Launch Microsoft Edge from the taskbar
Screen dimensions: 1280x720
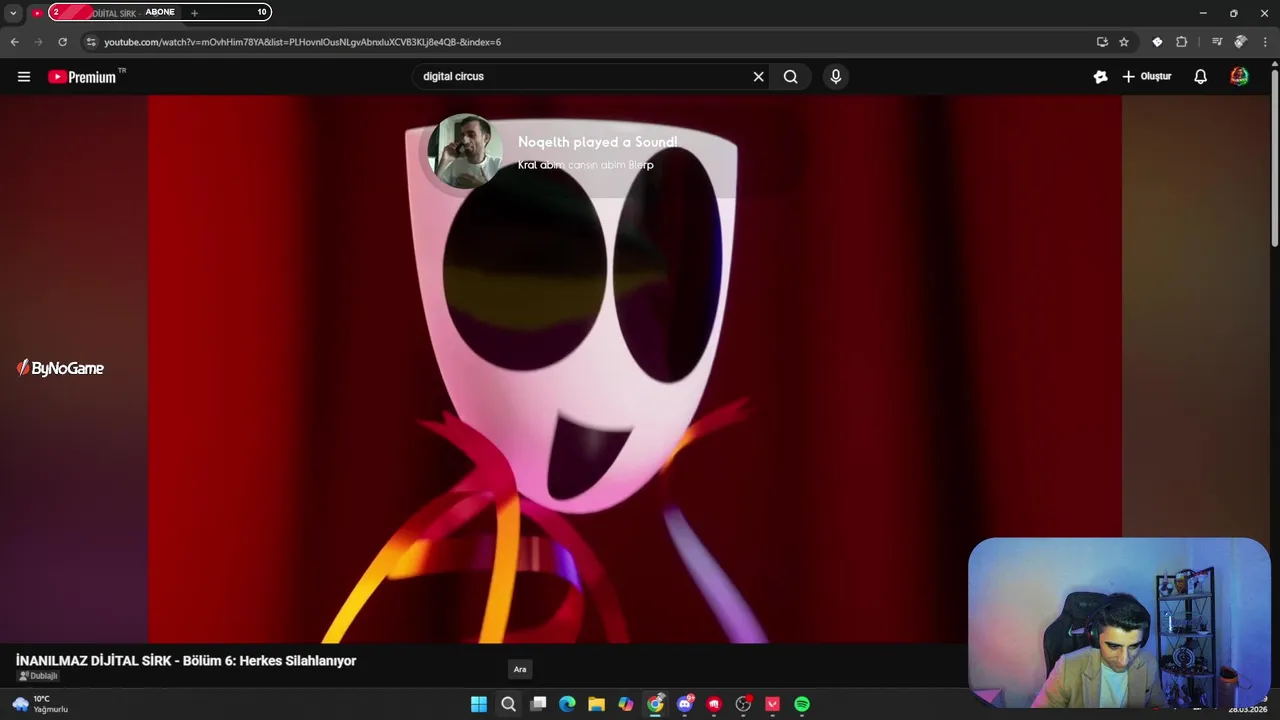pyautogui.click(x=567, y=704)
